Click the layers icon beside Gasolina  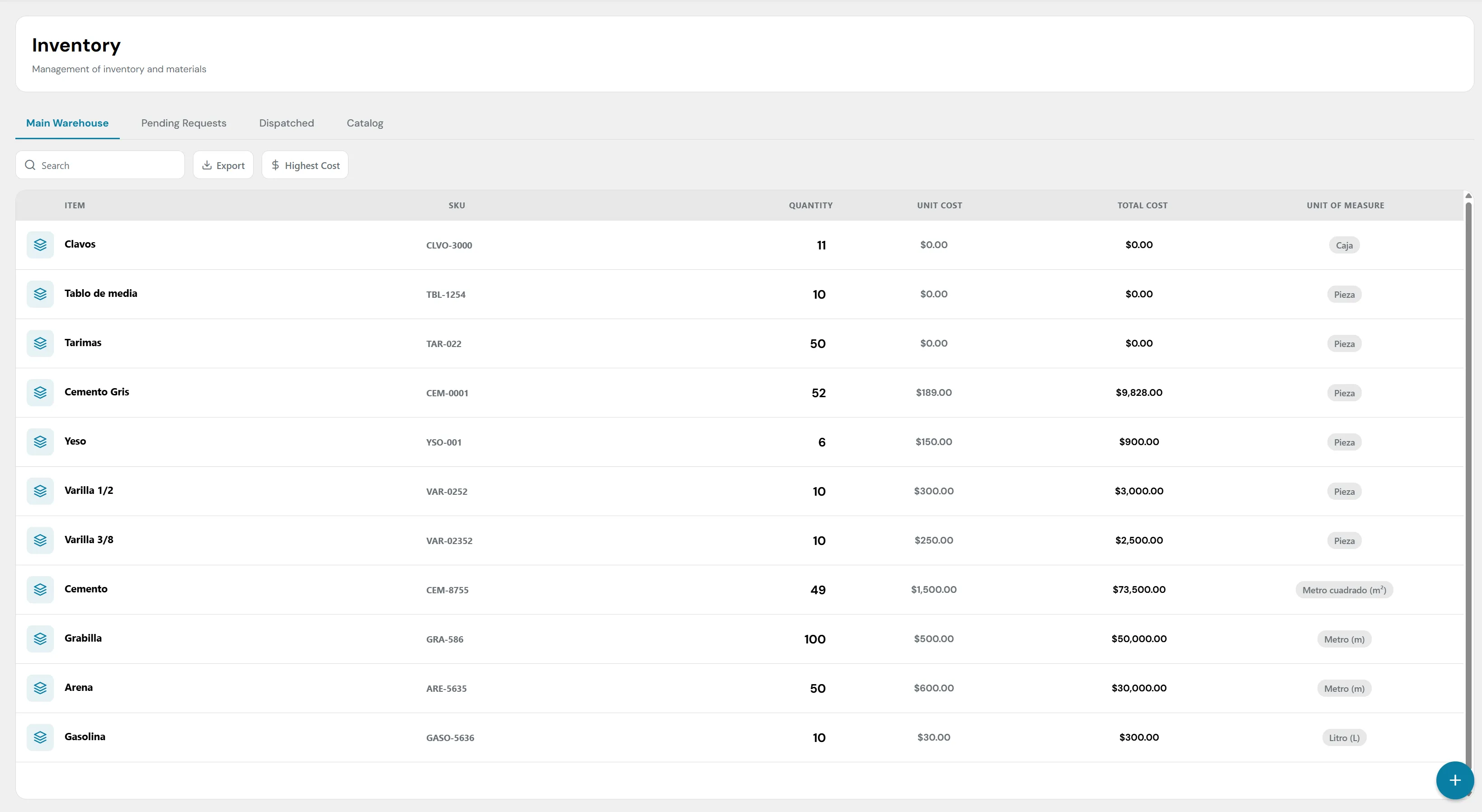[x=40, y=738]
